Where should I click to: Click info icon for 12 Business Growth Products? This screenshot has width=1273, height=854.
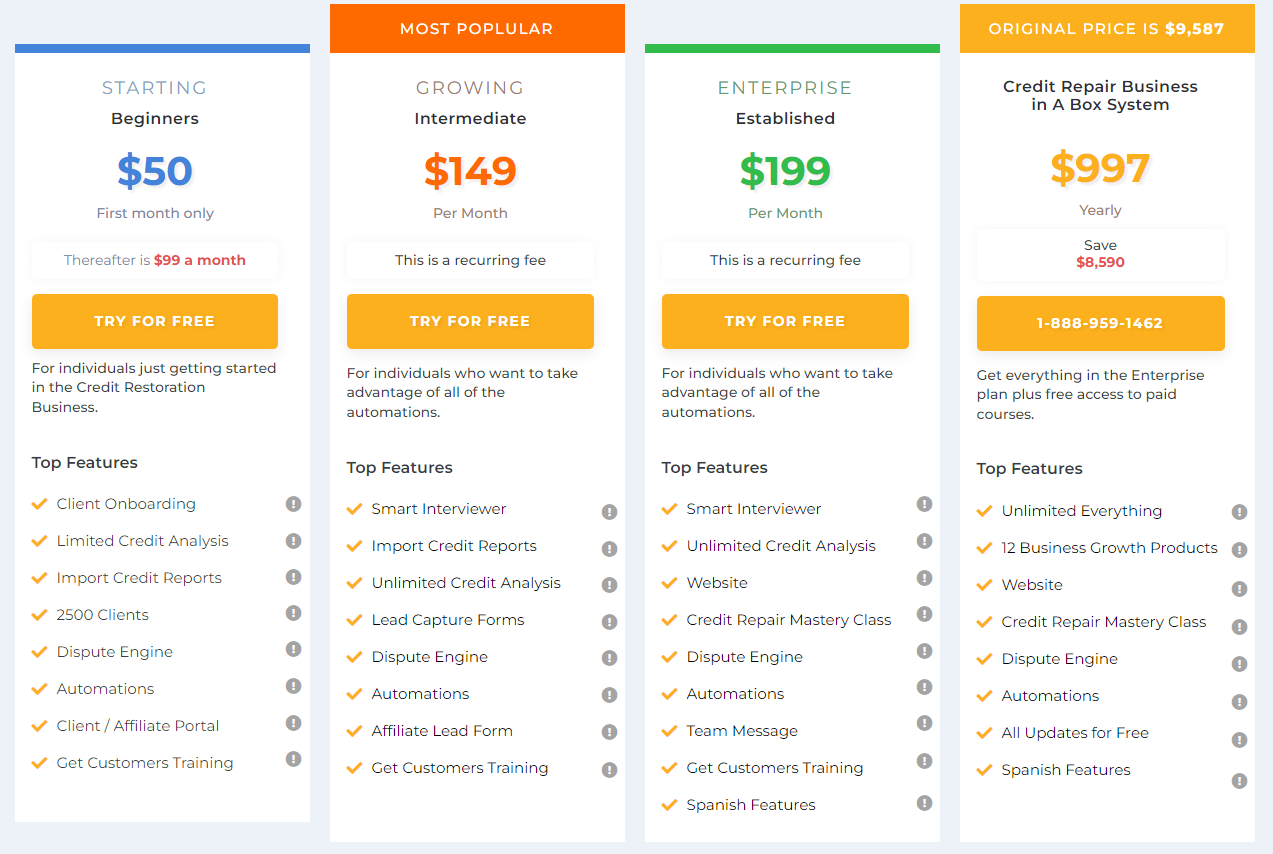click(1239, 550)
